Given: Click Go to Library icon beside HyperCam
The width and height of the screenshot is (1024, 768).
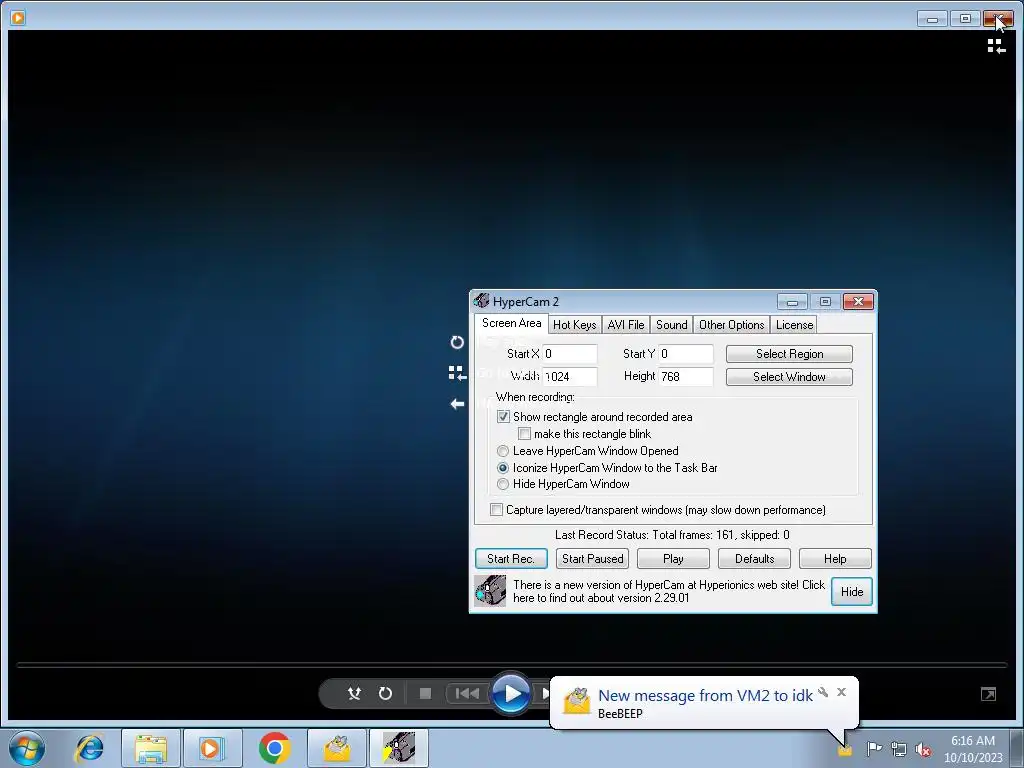Looking at the screenshot, I should [x=457, y=373].
